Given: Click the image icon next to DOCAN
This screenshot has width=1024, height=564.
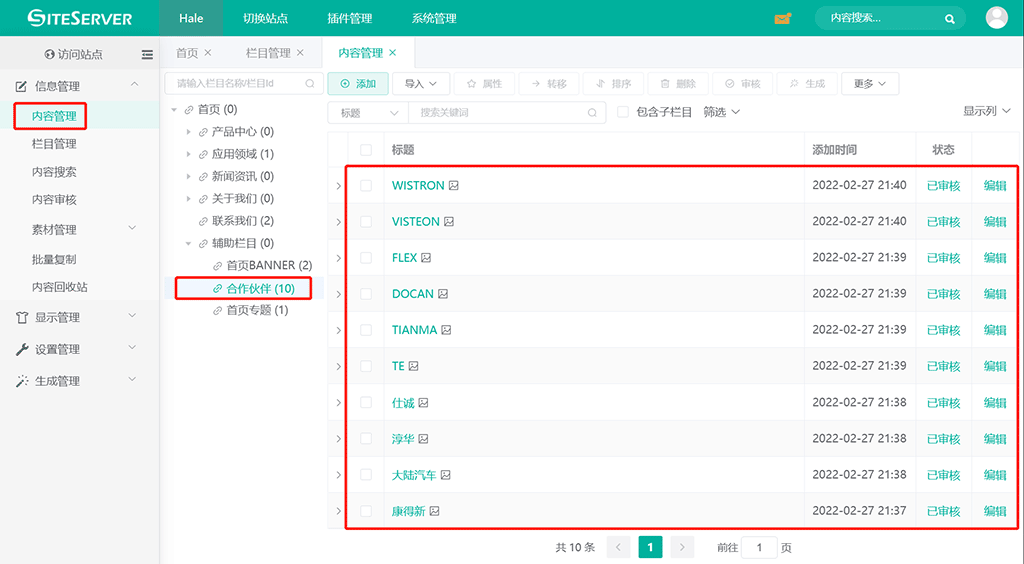Looking at the screenshot, I should [443, 294].
